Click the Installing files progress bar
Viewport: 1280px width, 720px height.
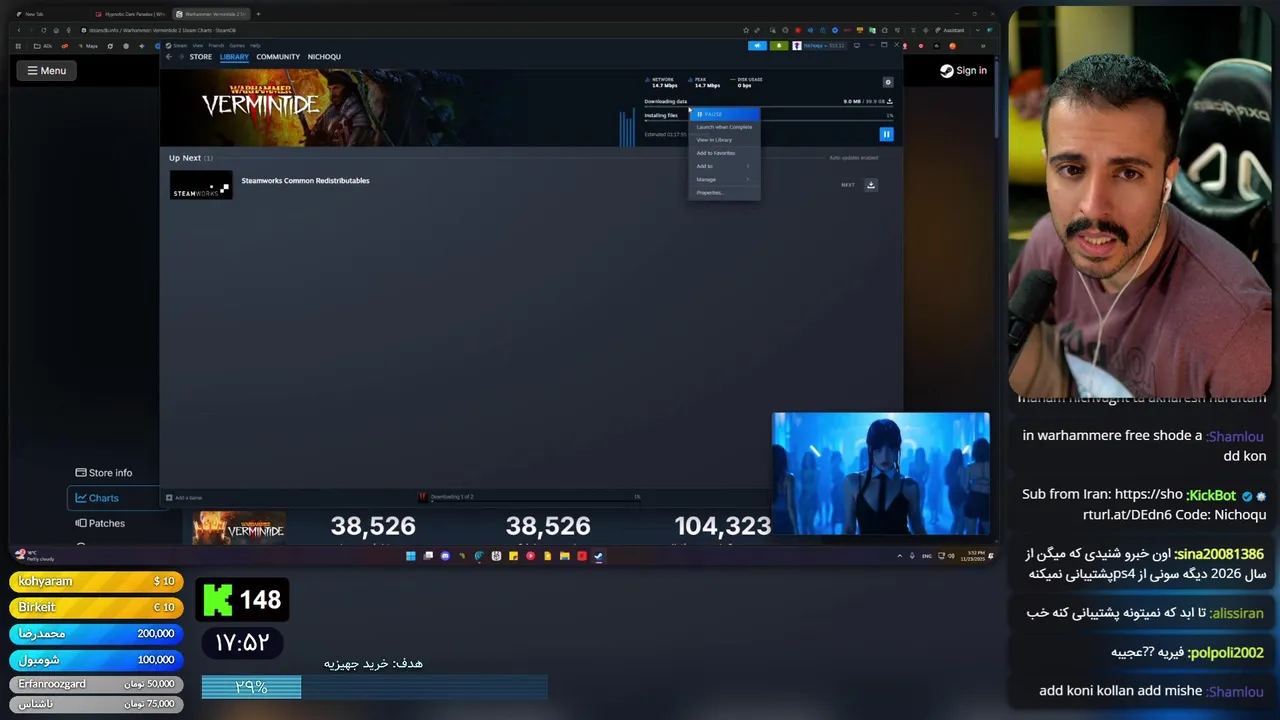768,122
